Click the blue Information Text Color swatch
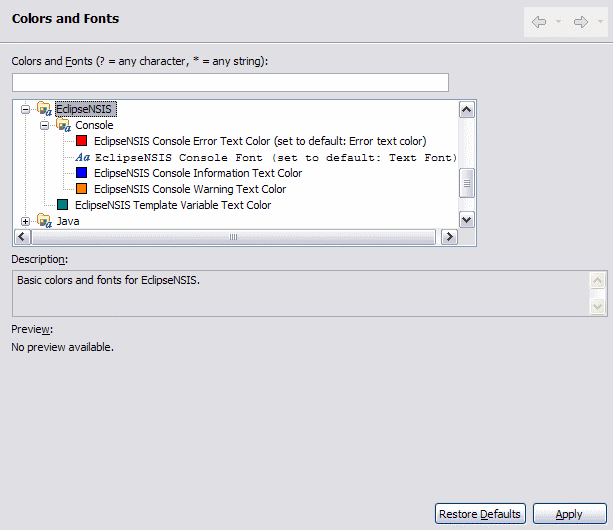The image size is (613, 530). click(x=81, y=173)
